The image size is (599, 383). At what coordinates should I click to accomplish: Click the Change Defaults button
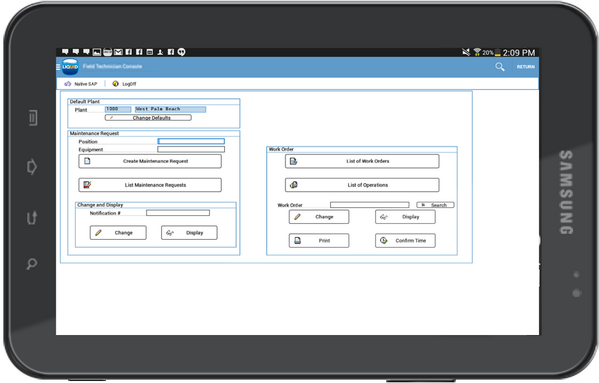[x=148, y=118]
